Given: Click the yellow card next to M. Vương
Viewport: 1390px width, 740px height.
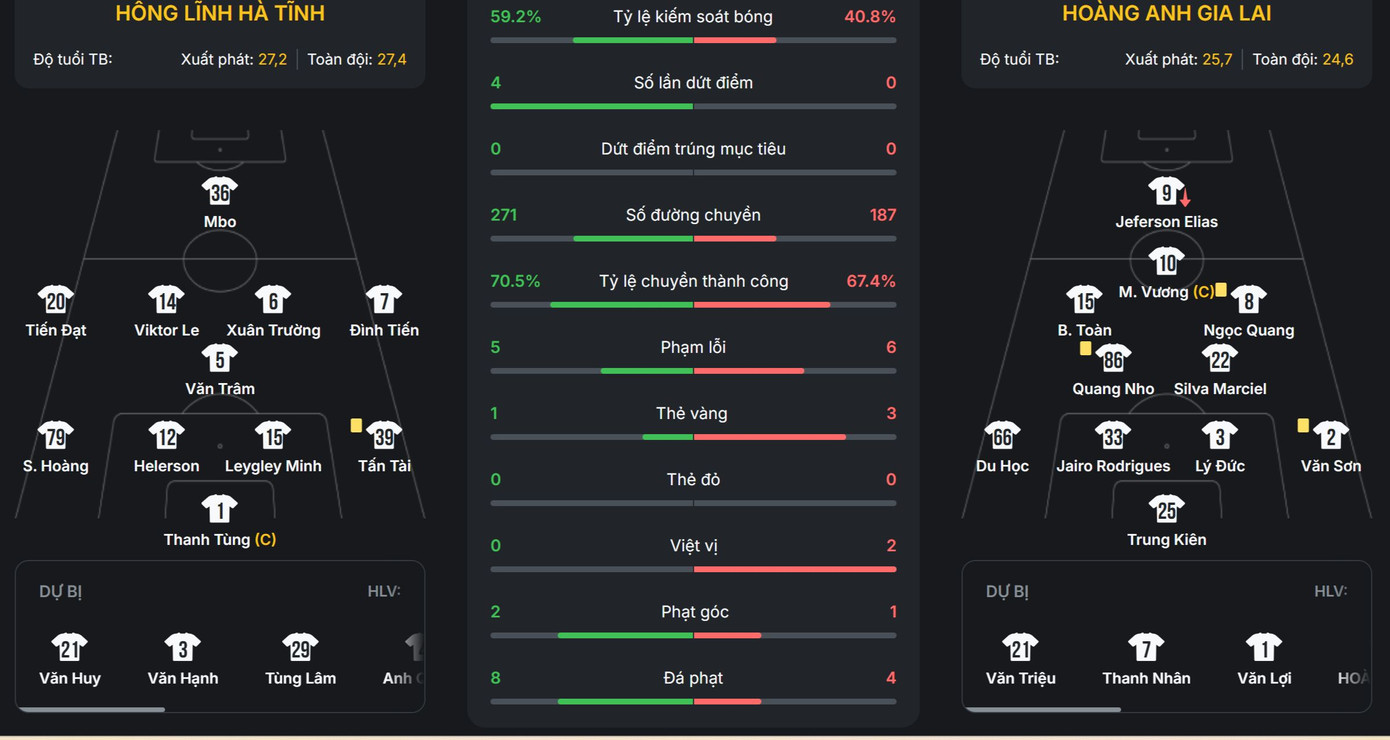Looking at the screenshot, I should point(1221,290).
